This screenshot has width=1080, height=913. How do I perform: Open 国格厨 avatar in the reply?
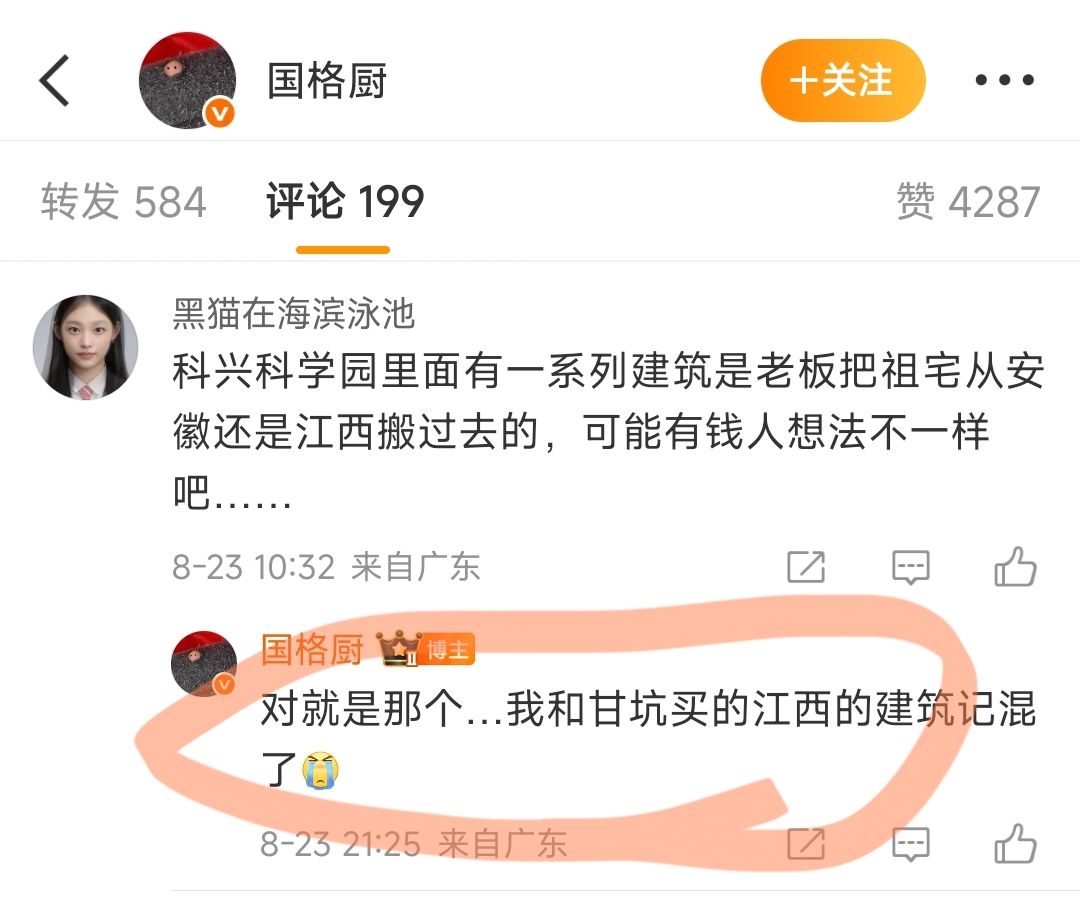coord(204,664)
